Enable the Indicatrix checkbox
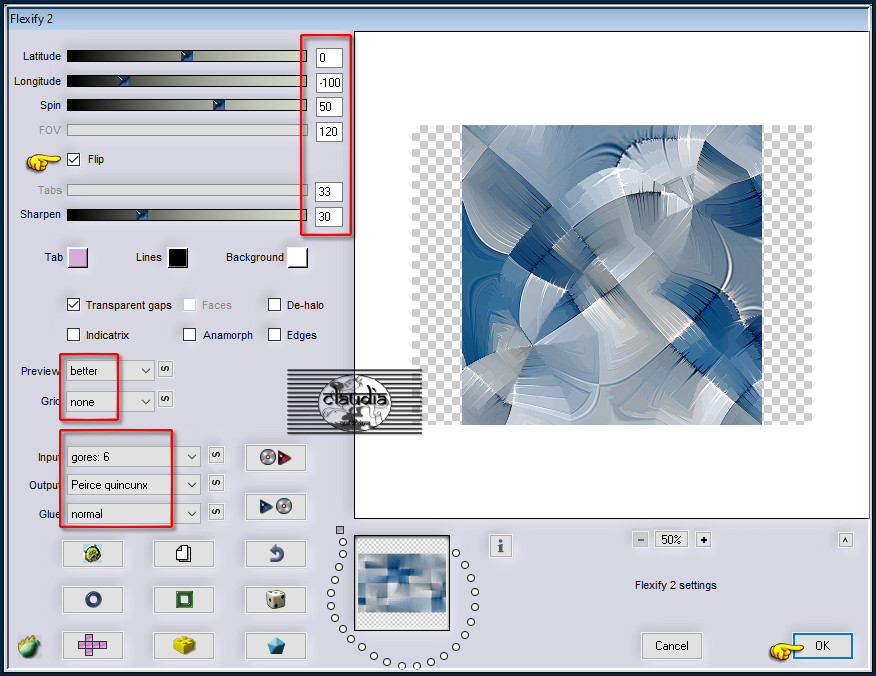This screenshot has width=876, height=676. (x=73, y=335)
